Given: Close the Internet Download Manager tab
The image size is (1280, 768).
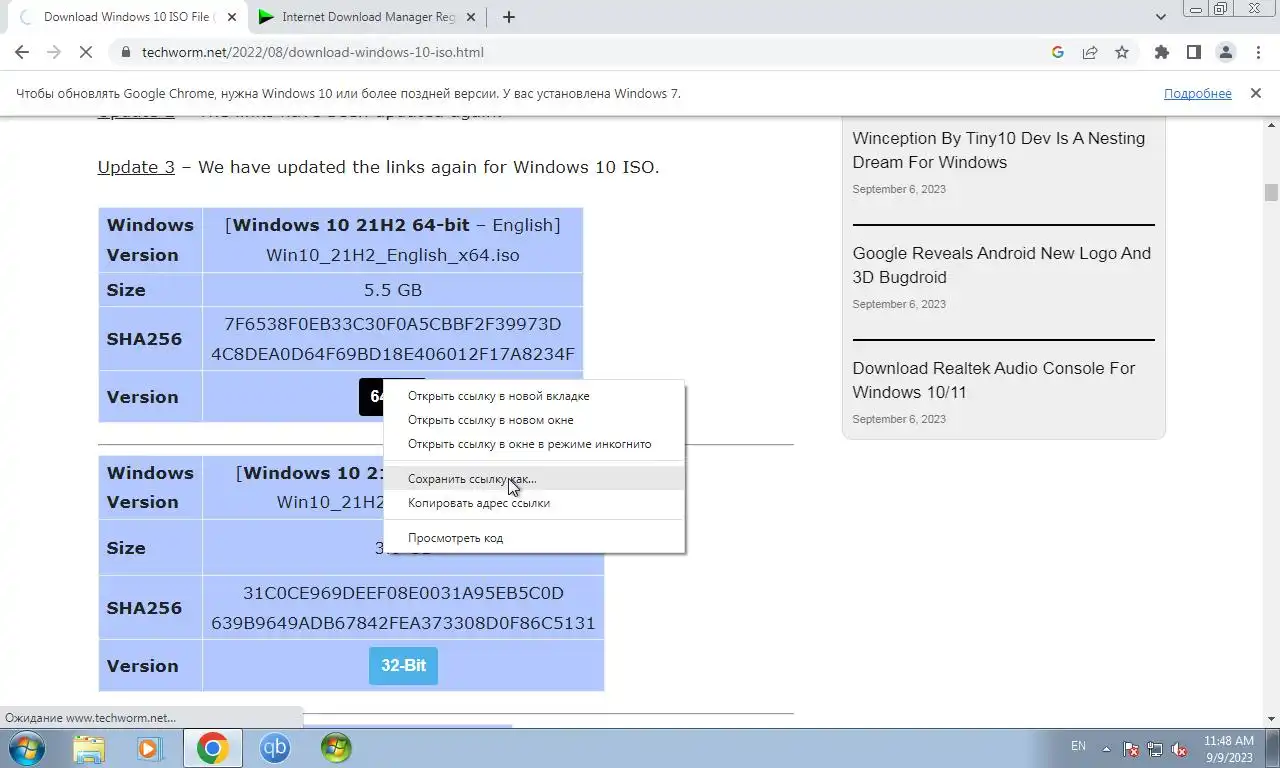Looking at the screenshot, I should click(471, 17).
